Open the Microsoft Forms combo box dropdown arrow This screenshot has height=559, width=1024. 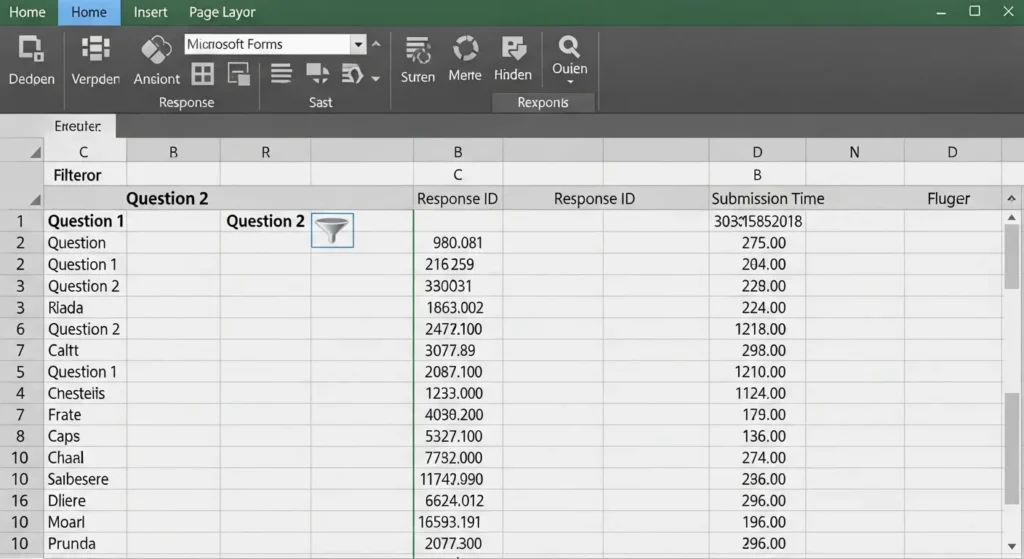358,44
